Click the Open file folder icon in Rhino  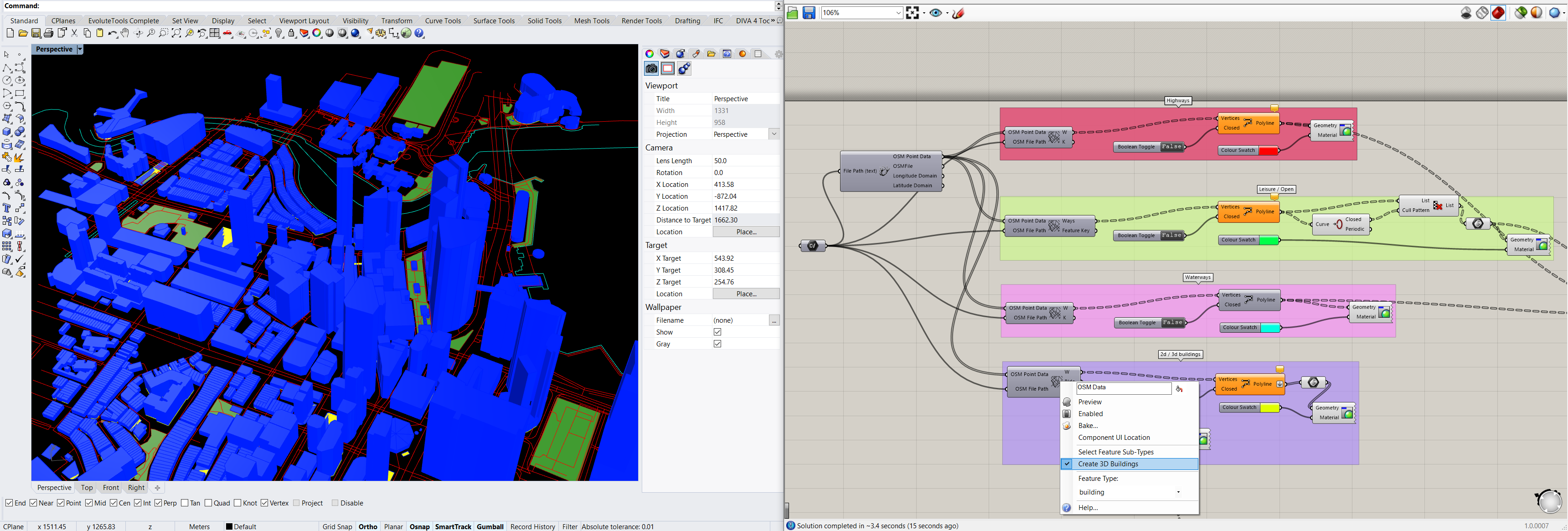click(23, 33)
